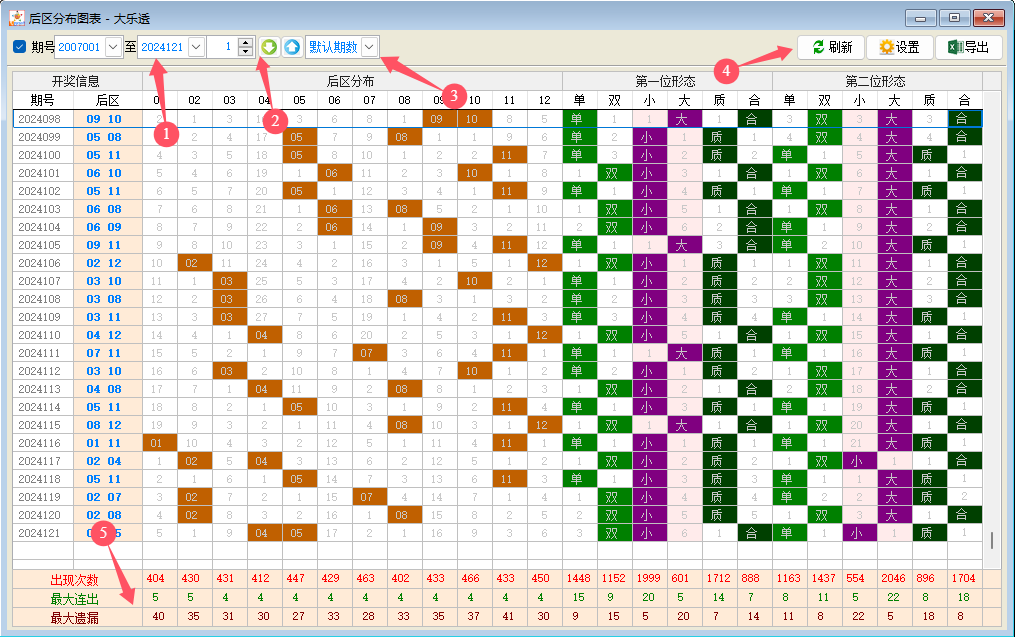Click max miss value 41 in summary
The width and height of the screenshot is (1015, 637).
click(509, 616)
